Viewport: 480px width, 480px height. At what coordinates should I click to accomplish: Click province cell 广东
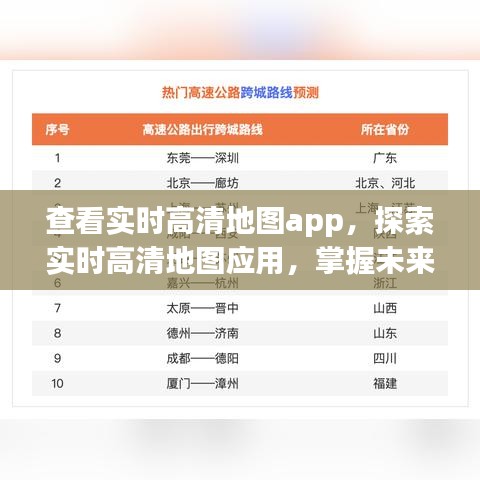click(x=385, y=158)
